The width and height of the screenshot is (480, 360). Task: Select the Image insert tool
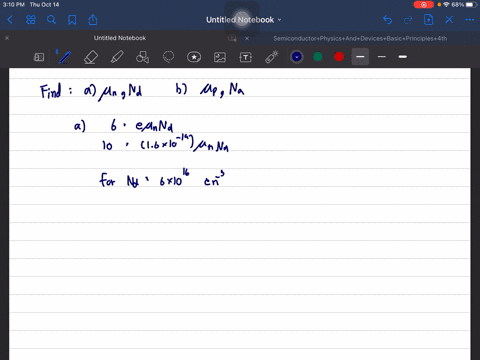[220, 57]
